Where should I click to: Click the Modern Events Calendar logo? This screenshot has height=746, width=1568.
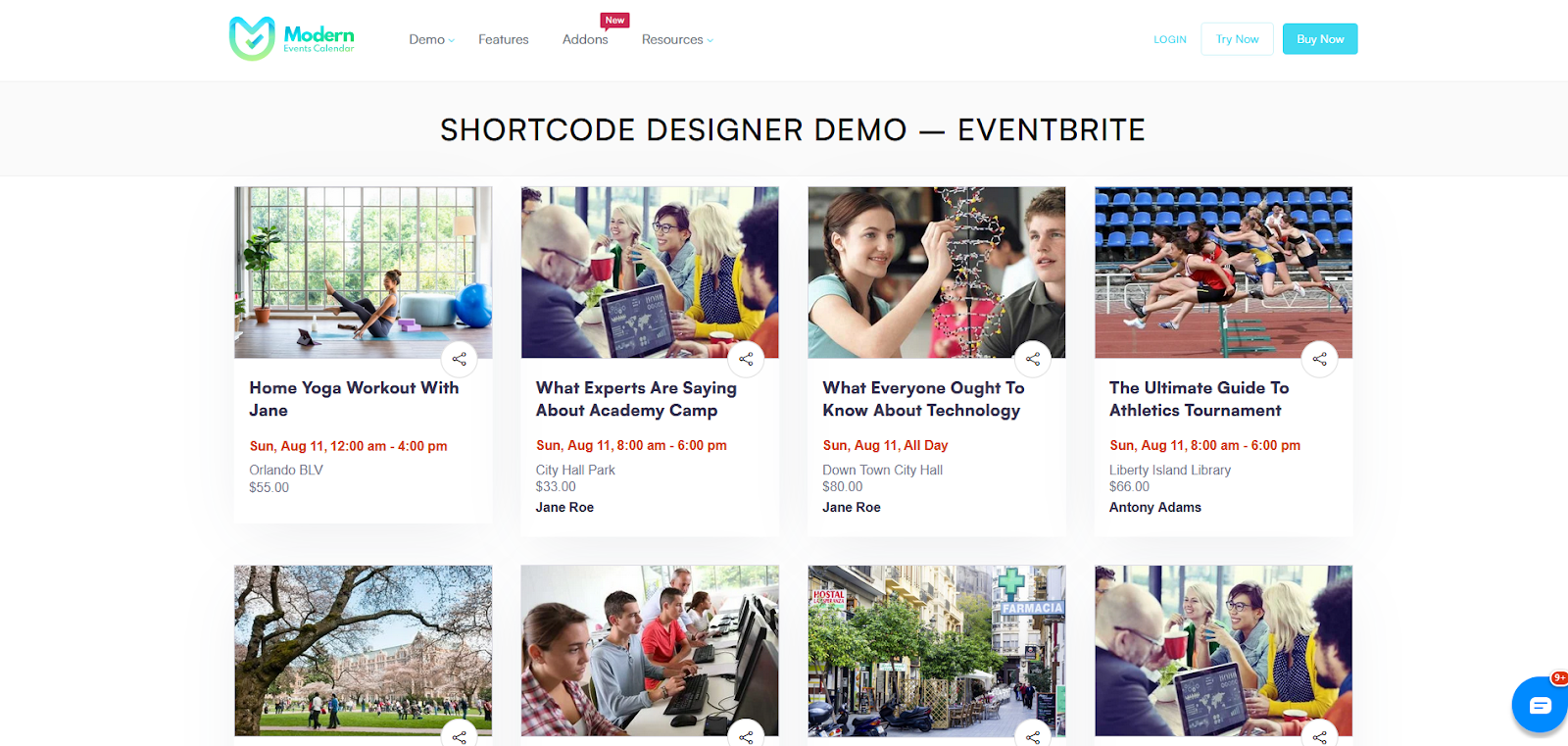291,39
